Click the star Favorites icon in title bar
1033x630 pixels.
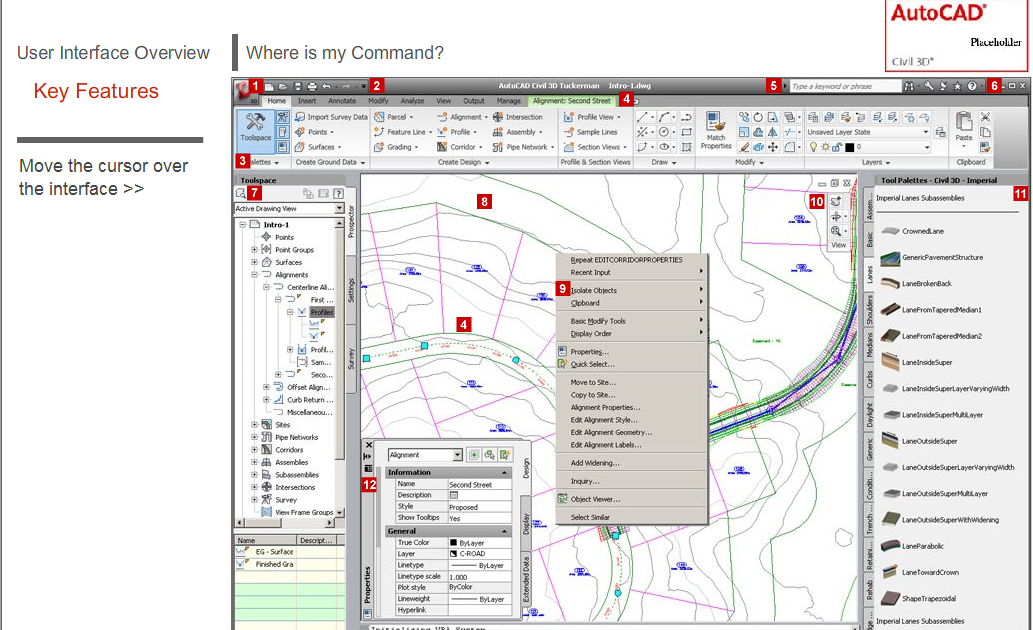(x=957, y=86)
